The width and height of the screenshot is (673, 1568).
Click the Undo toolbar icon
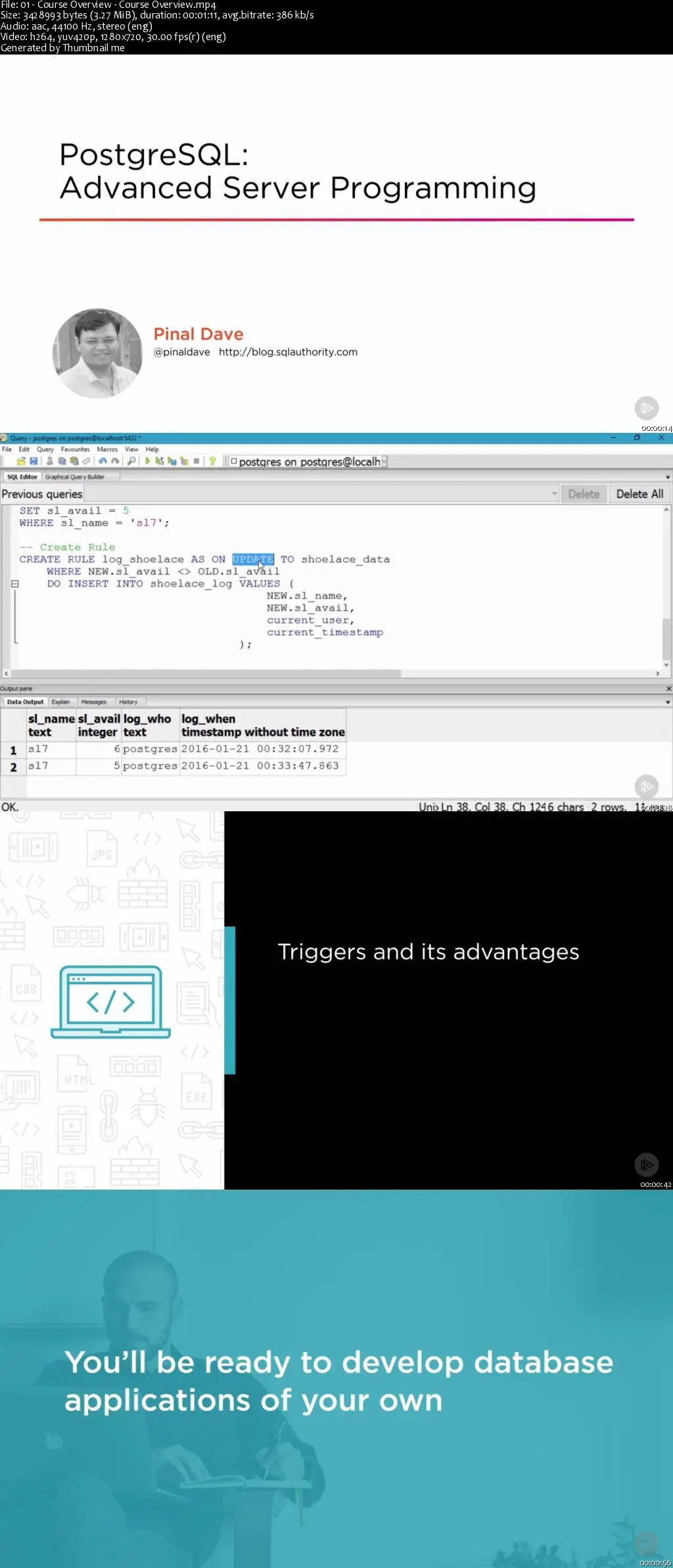click(103, 461)
